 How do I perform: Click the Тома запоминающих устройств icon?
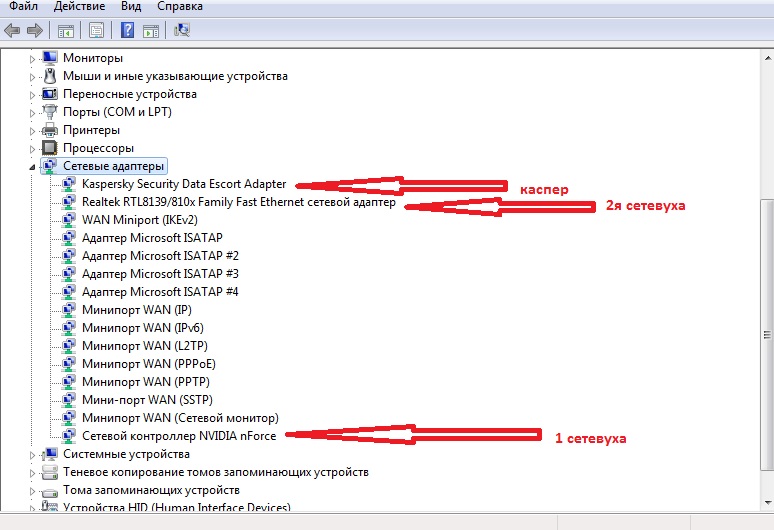tap(50, 492)
